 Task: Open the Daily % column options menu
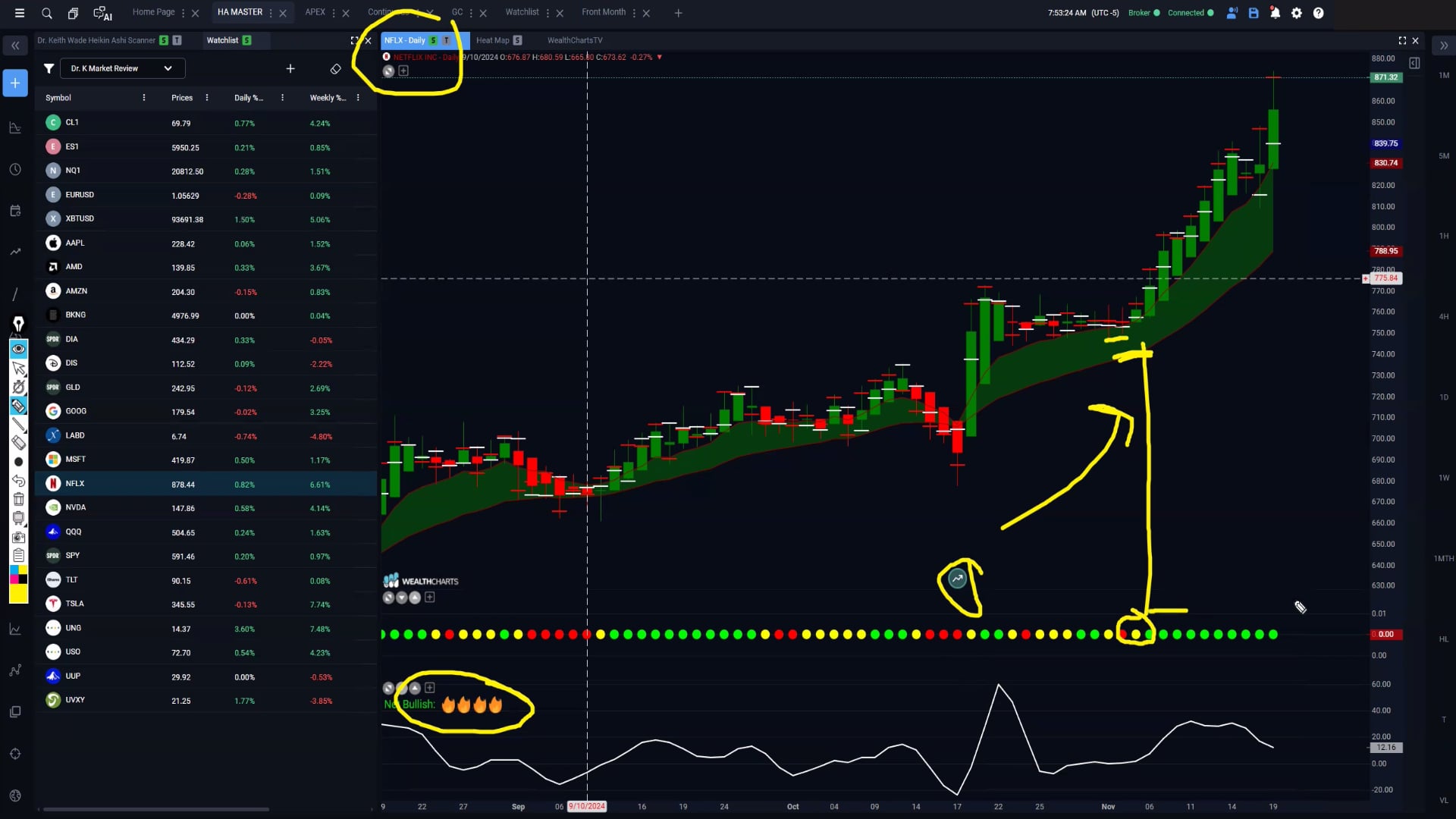(x=283, y=98)
